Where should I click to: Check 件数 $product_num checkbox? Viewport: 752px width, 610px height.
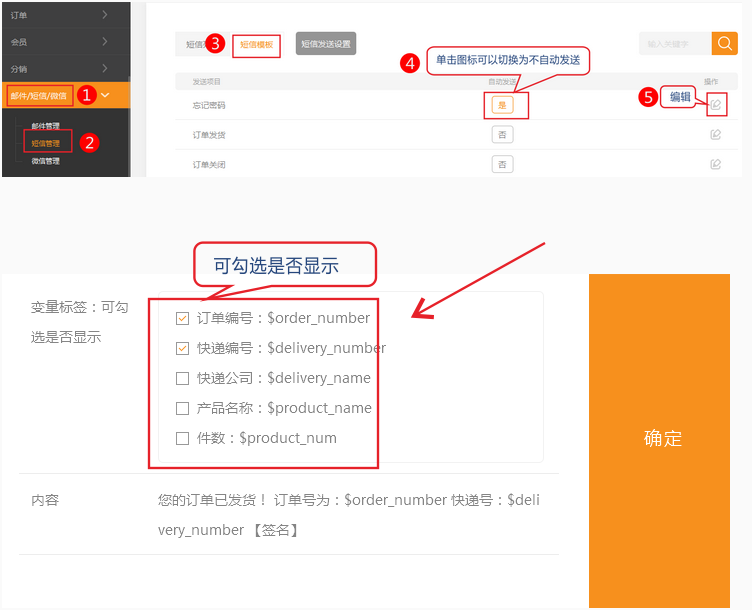[182, 438]
